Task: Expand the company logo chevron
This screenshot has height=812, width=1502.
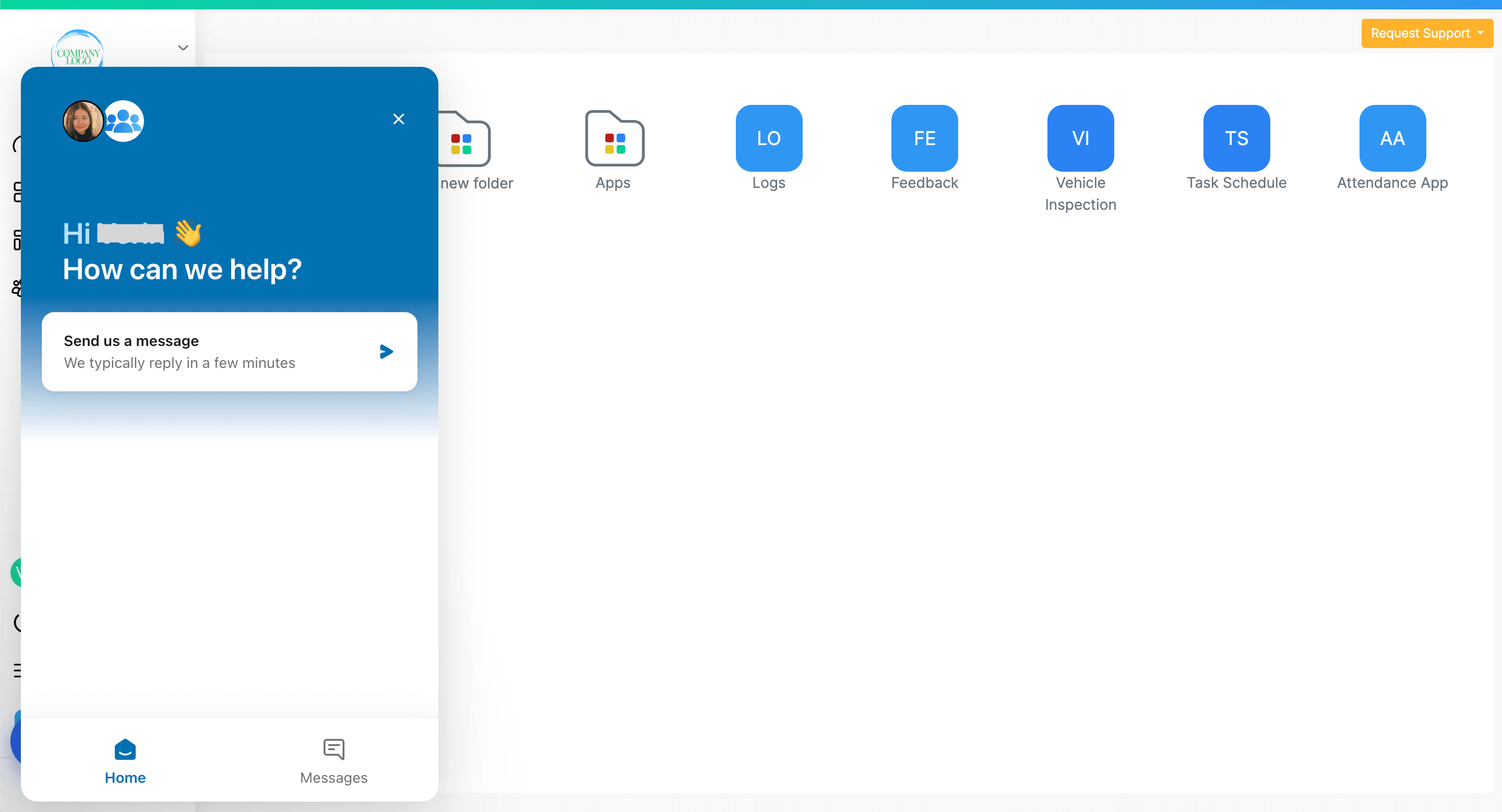Action: (183, 48)
